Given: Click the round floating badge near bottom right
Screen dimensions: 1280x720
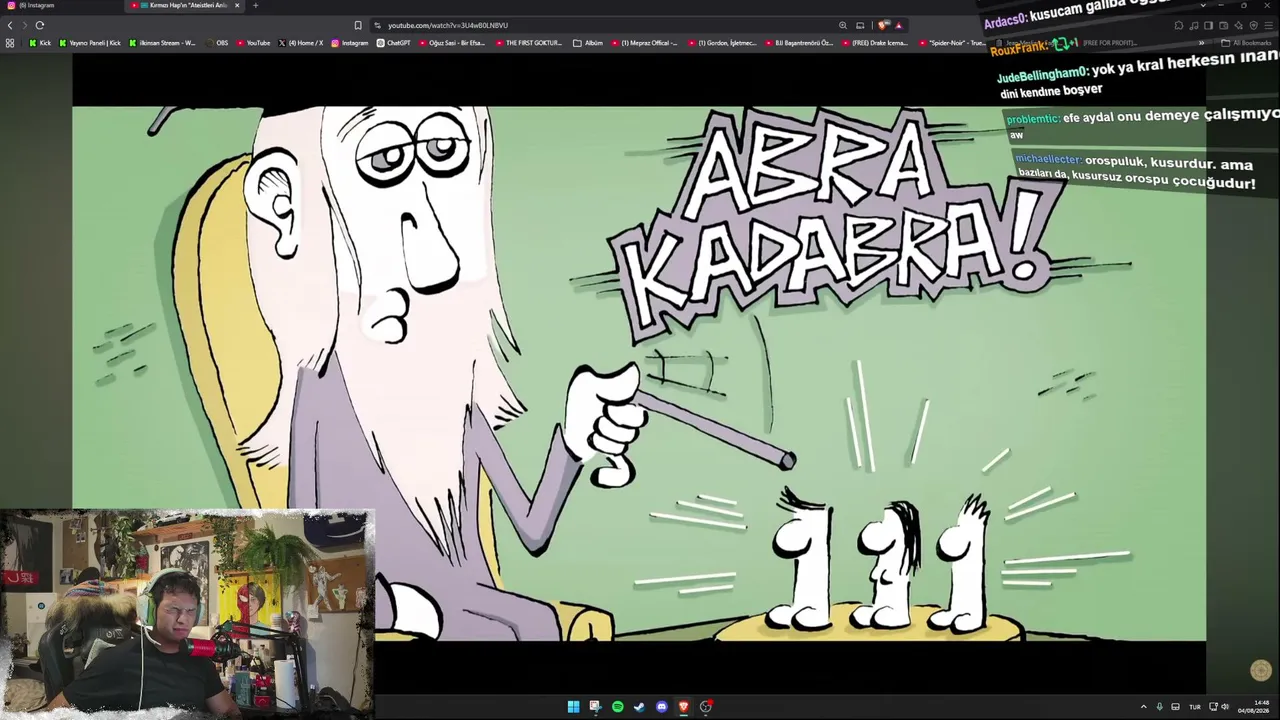Looking at the screenshot, I should tap(1260, 671).
